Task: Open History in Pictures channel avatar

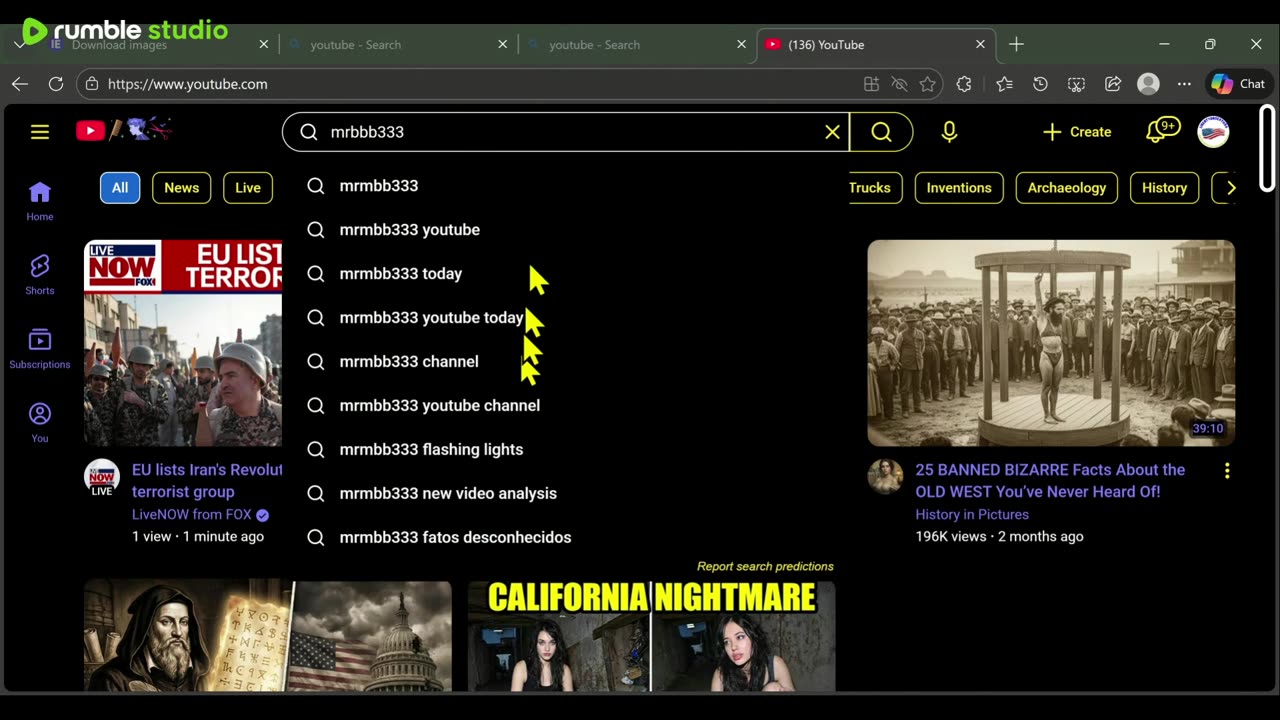Action: (885, 478)
